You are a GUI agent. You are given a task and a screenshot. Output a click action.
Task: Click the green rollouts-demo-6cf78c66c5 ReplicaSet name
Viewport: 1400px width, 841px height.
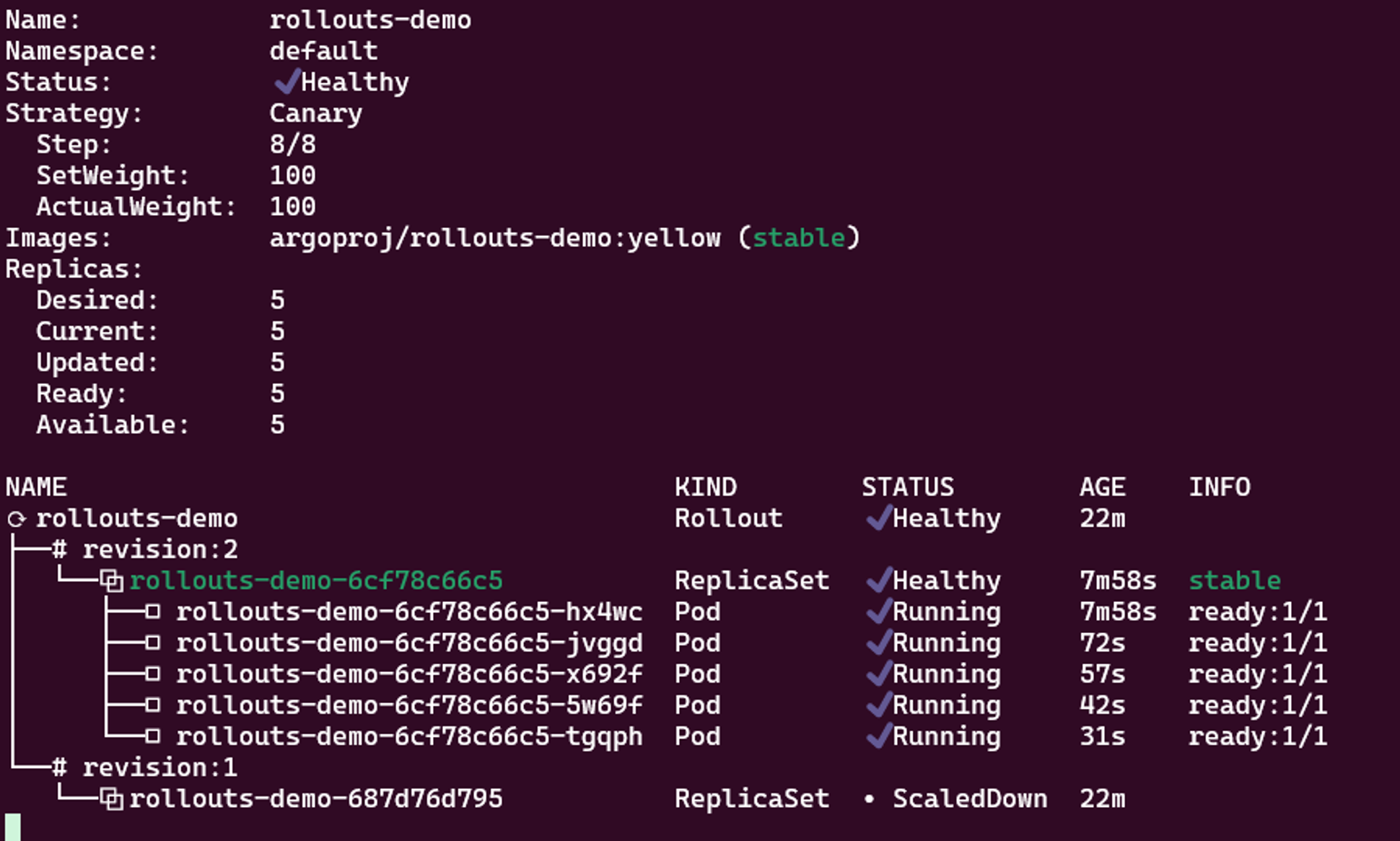tap(316, 580)
